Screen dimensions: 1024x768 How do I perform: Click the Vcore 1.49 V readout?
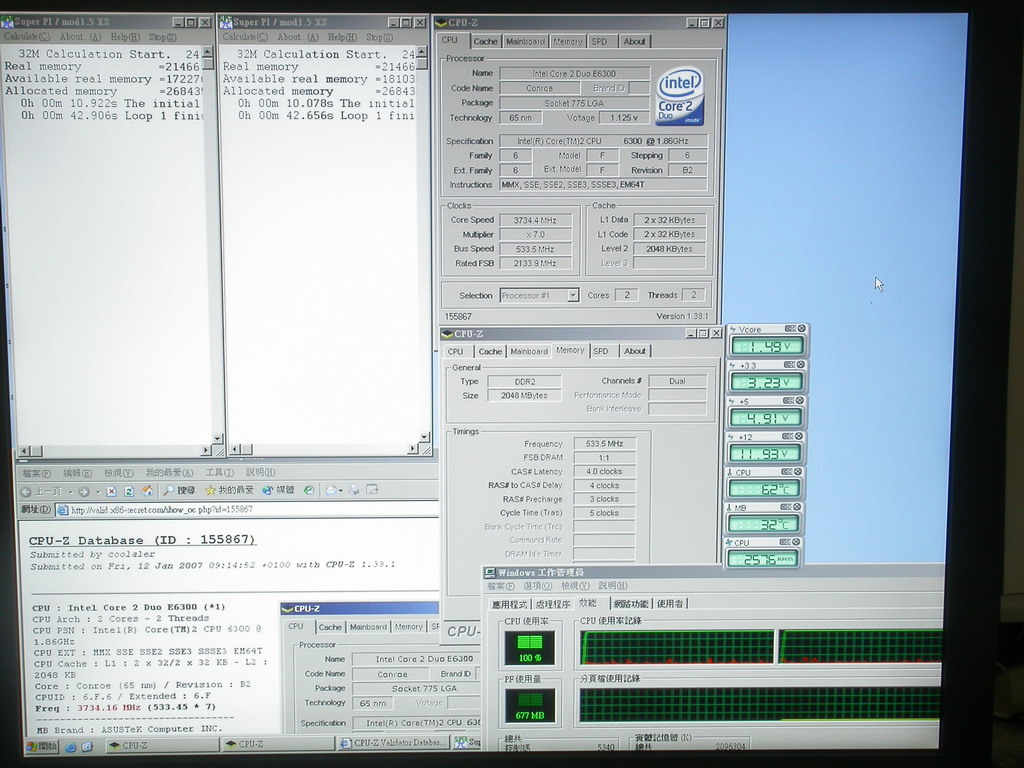pyautogui.click(x=767, y=346)
